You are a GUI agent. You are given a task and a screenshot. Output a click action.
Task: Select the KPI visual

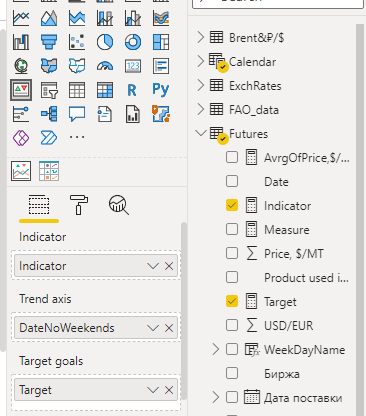click(x=21, y=90)
